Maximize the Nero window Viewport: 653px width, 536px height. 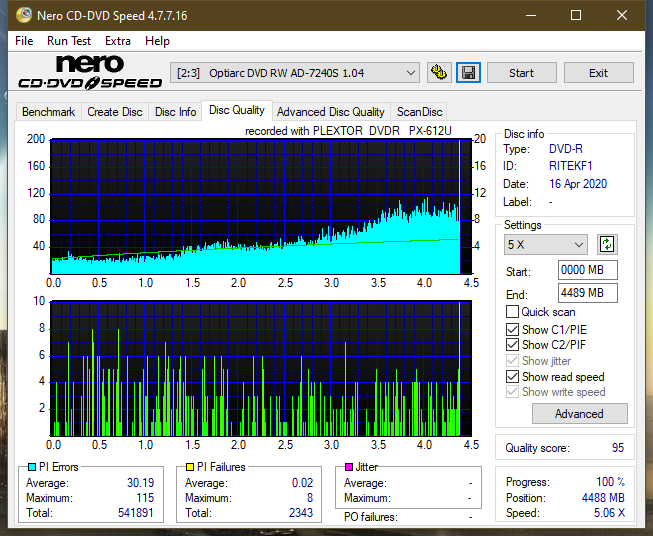(x=576, y=15)
